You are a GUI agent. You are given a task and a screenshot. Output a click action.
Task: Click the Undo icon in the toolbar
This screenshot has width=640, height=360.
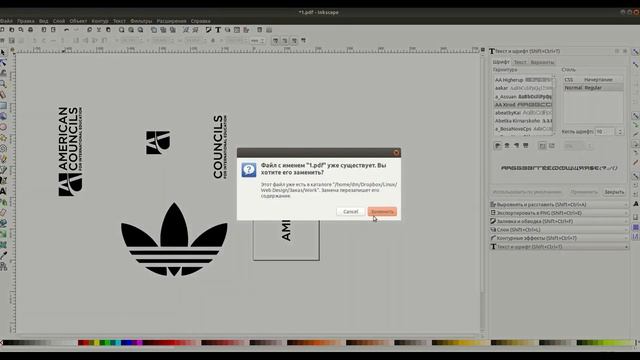66,30
